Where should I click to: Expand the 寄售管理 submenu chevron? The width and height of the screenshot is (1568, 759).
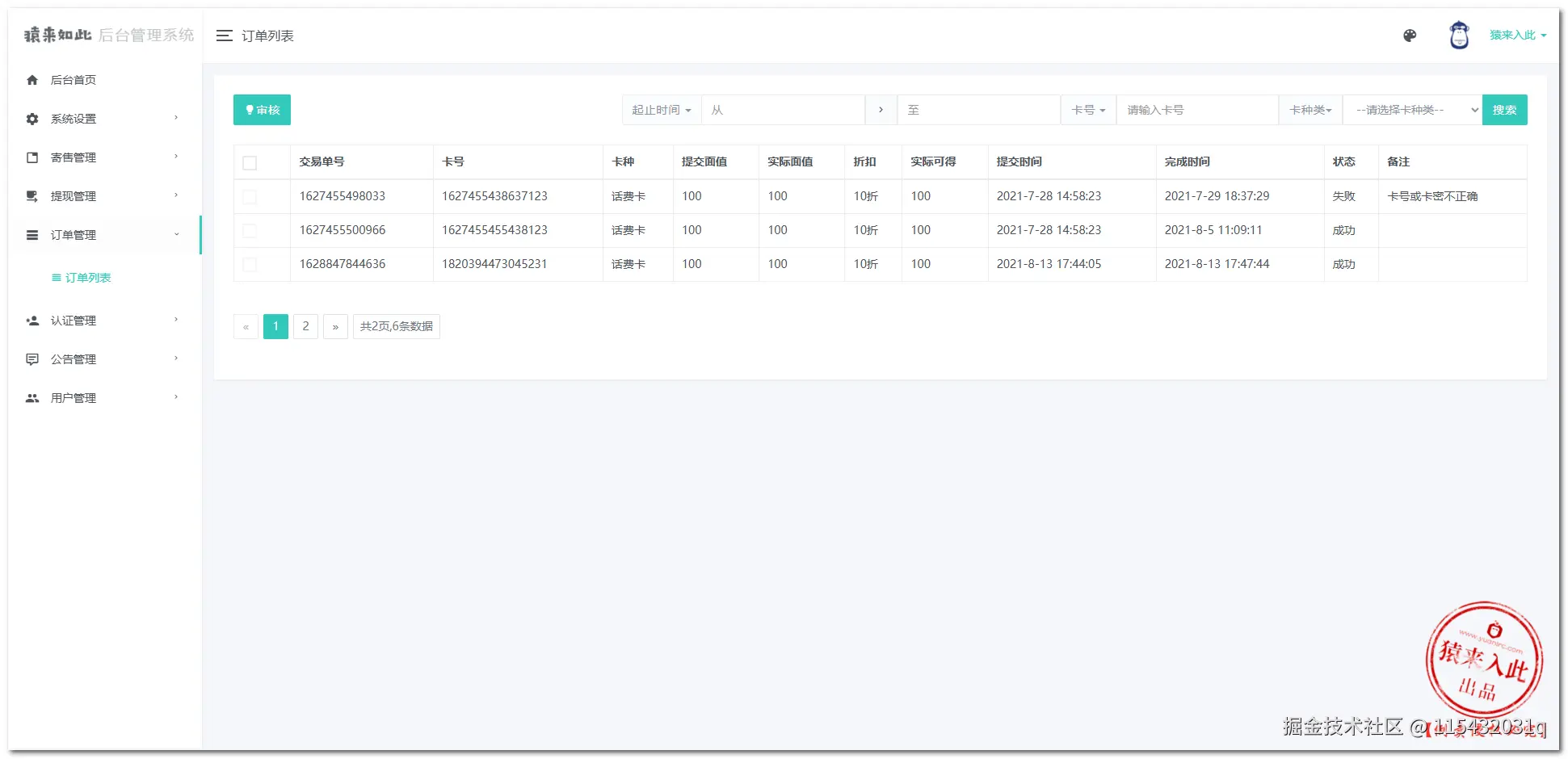pos(176,157)
